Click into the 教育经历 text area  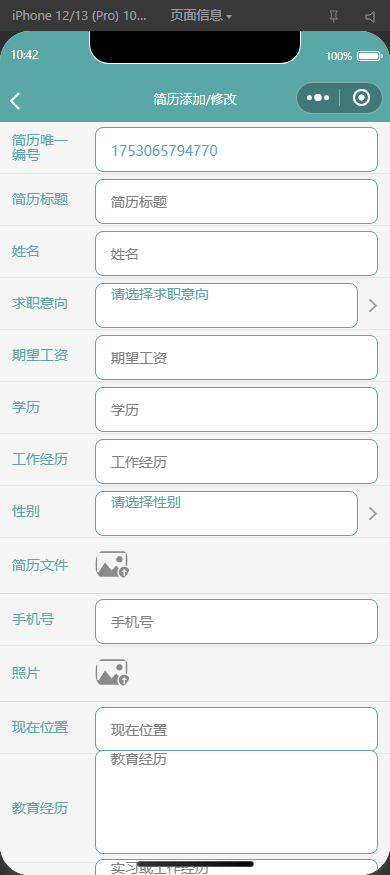[237, 802]
